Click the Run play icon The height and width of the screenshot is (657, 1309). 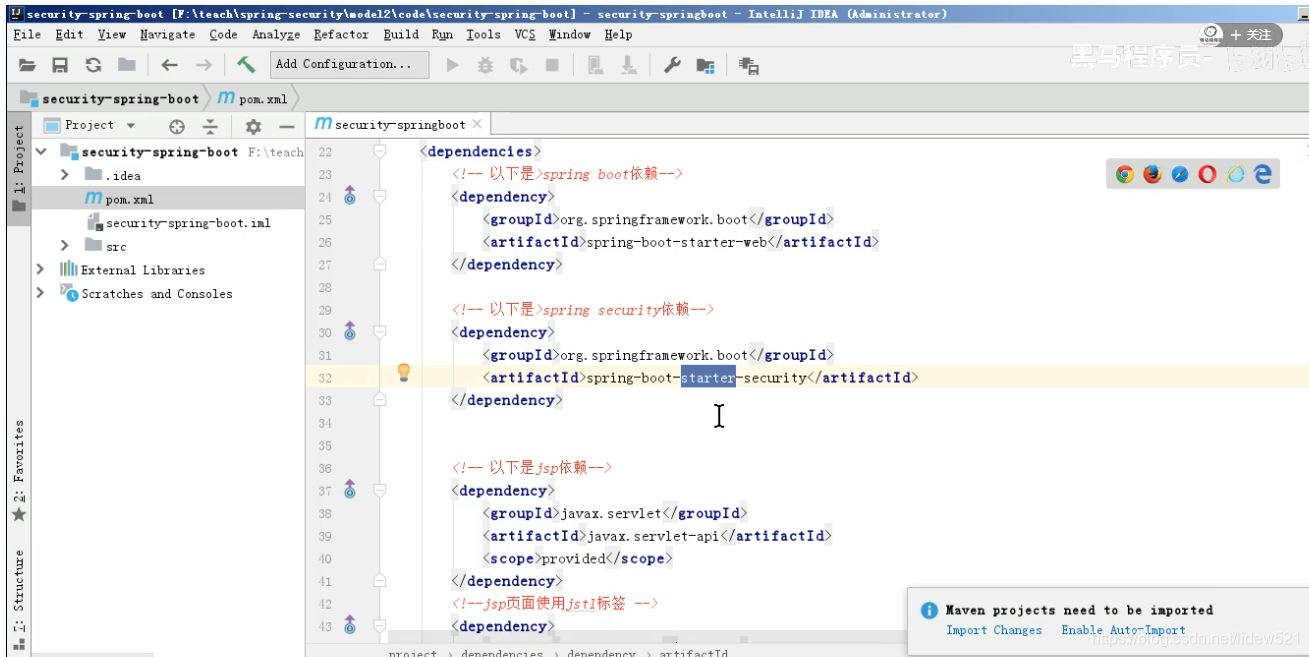(x=453, y=65)
